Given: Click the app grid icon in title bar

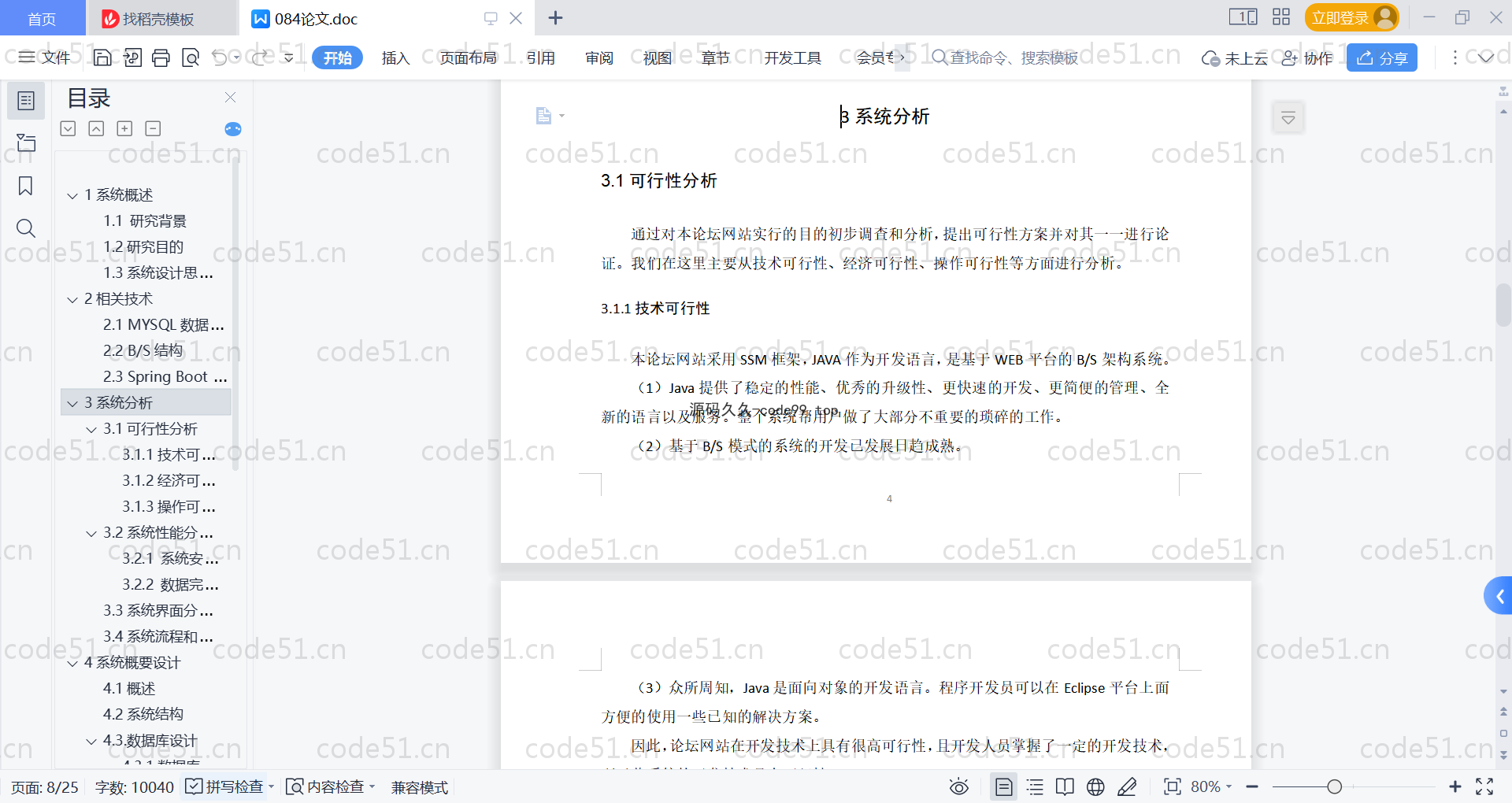Looking at the screenshot, I should (x=1280, y=17).
